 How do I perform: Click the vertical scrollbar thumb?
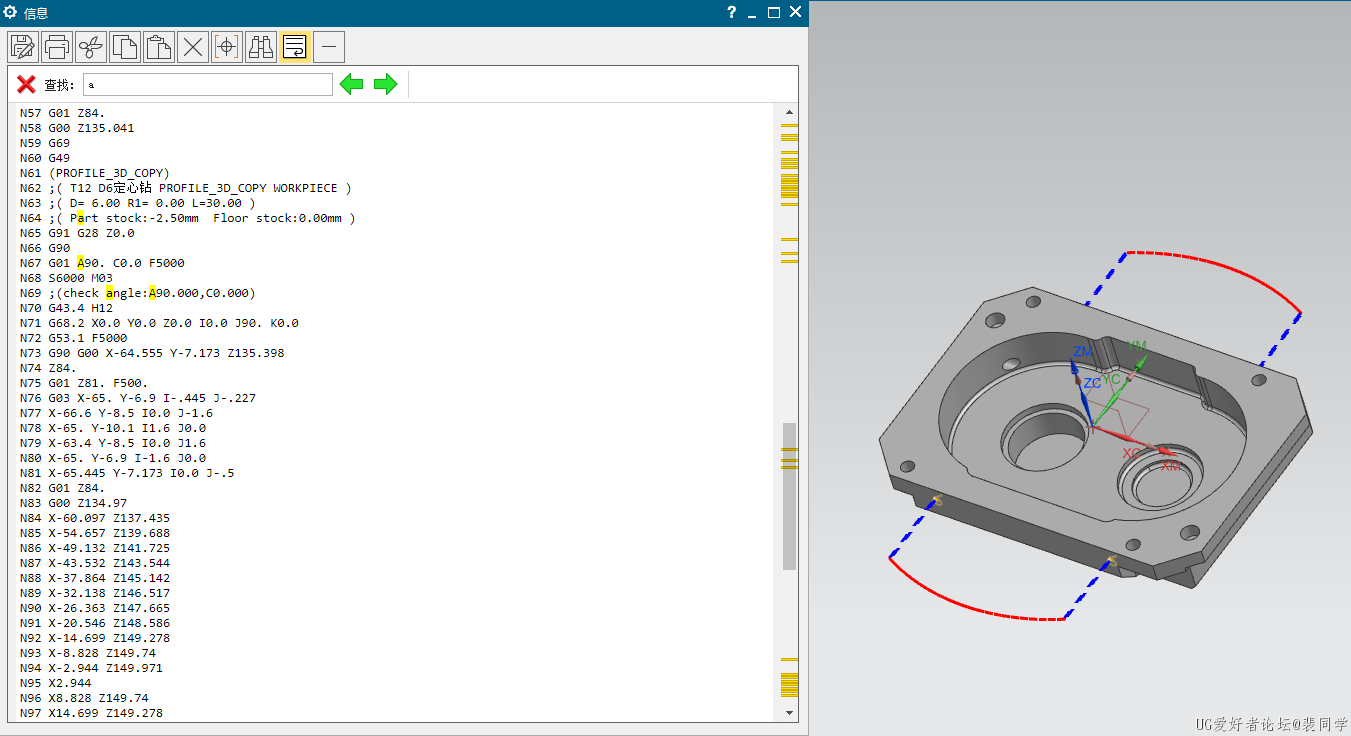pos(790,496)
